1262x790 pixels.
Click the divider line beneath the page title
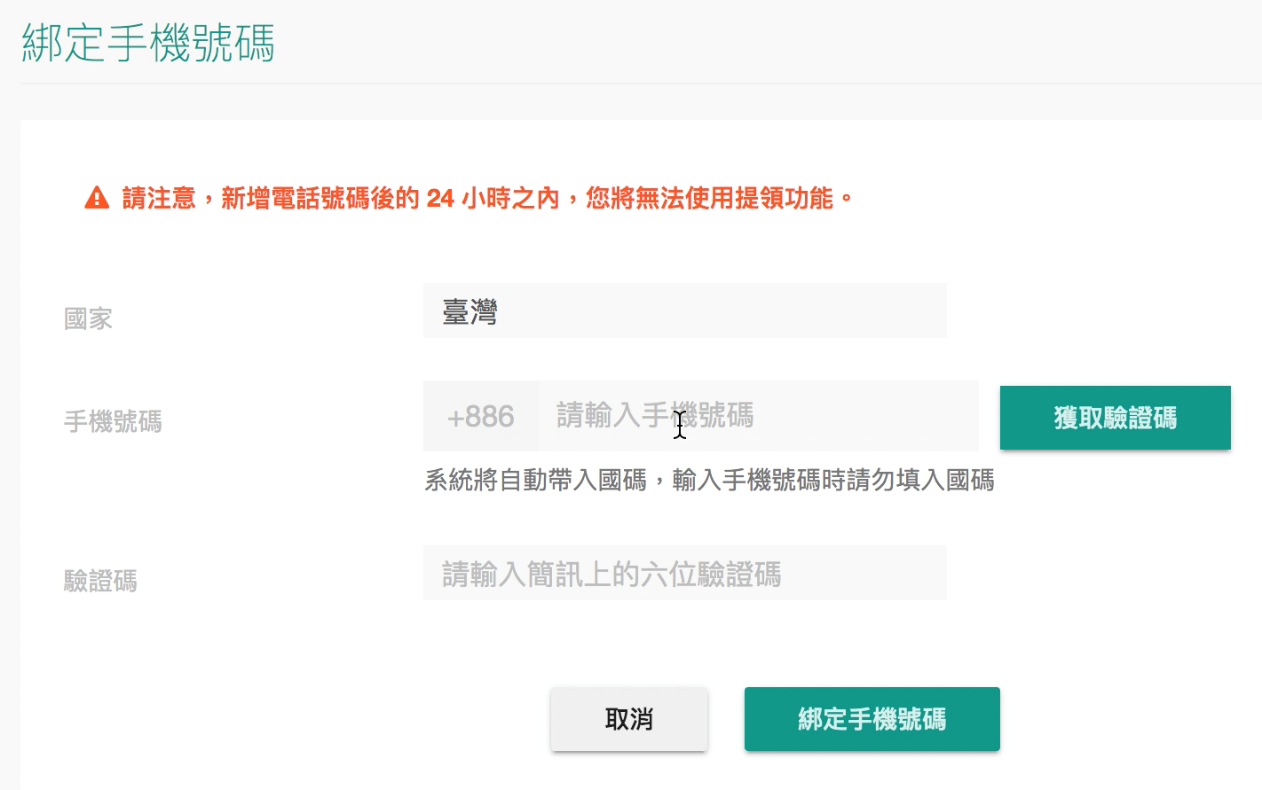click(x=641, y=83)
